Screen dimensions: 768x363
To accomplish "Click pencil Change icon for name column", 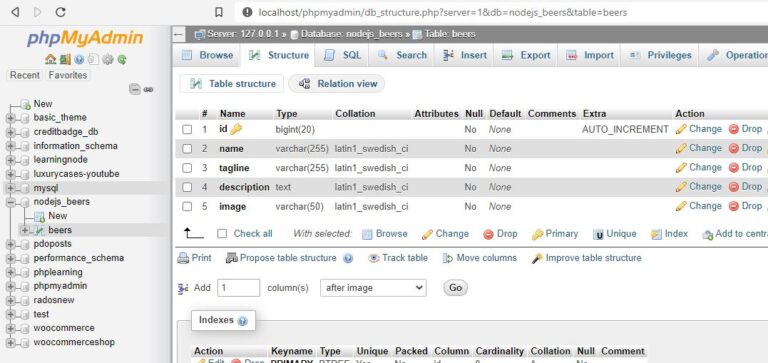I will [x=681, y=148].
